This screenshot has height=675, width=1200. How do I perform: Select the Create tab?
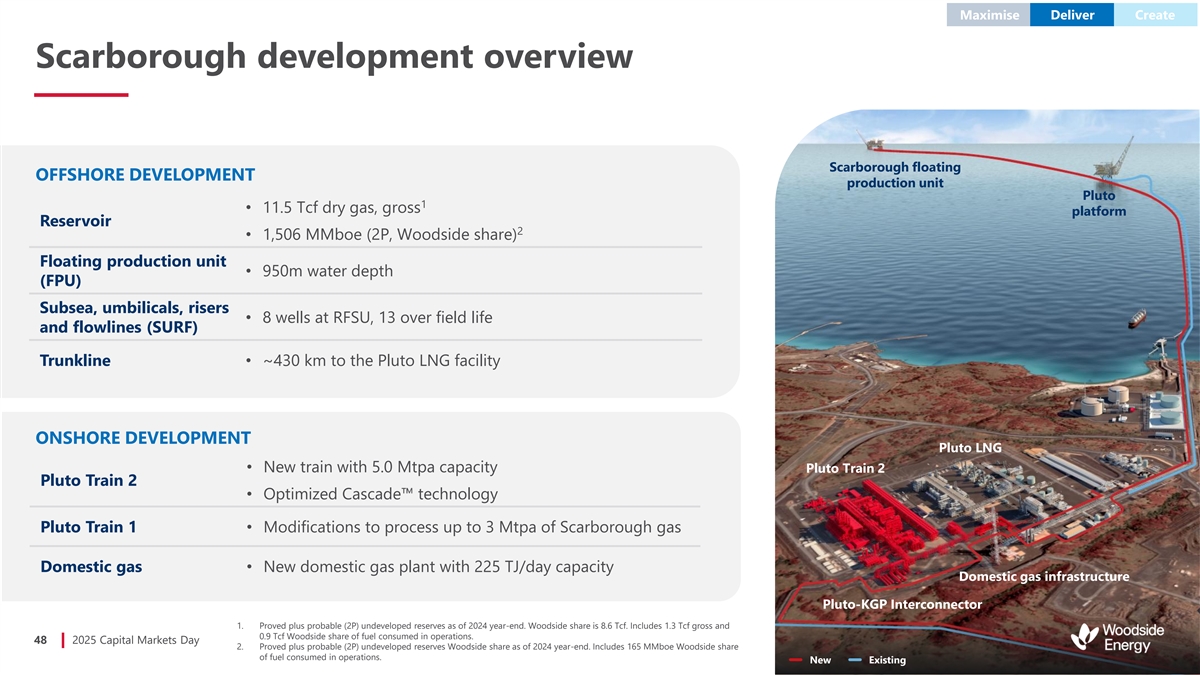click(1155, 15)
